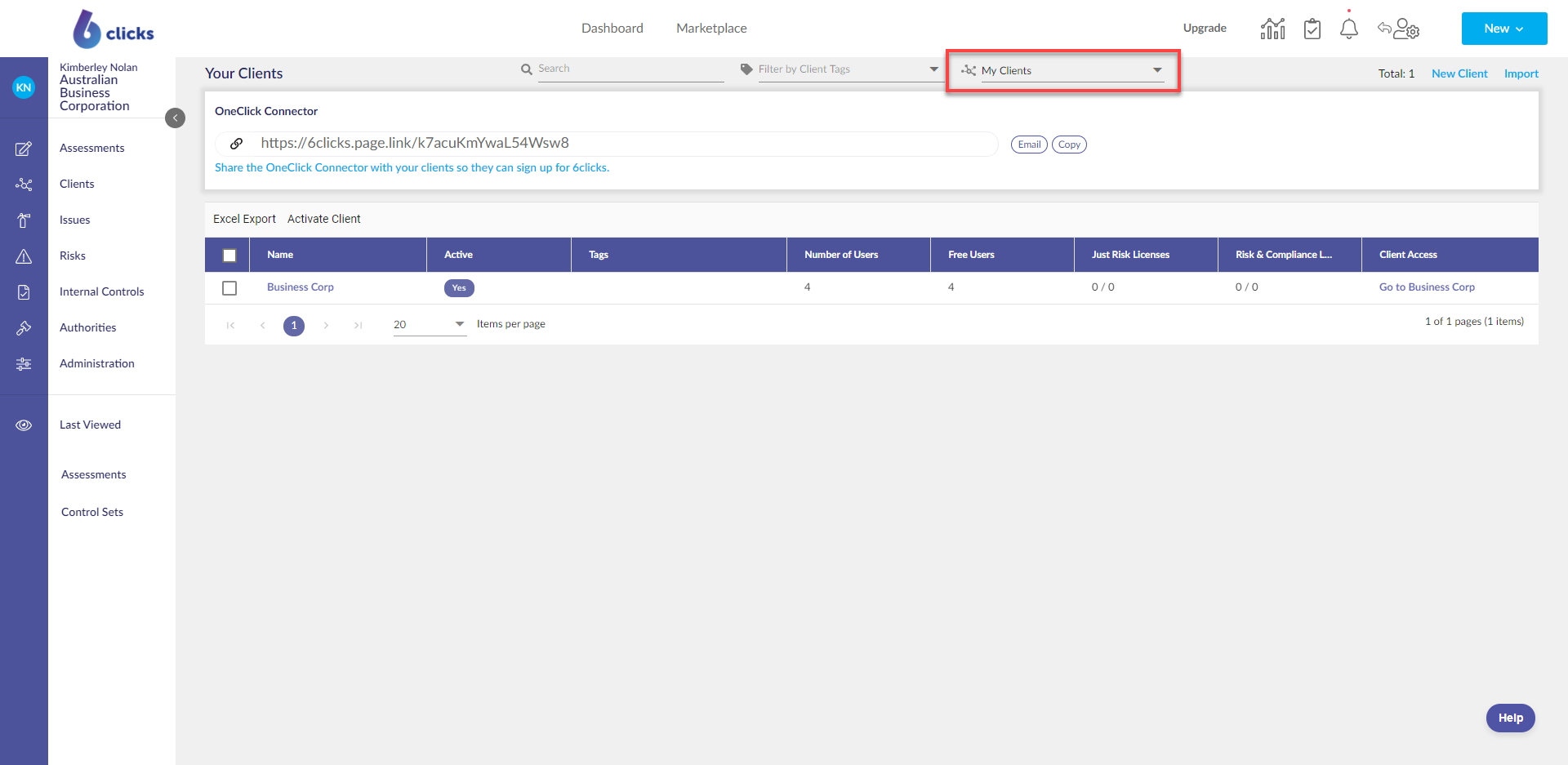Screen dimensions: 1568x765
Task: Click the Risks warning triangle icon
Action: pos(24,256)
